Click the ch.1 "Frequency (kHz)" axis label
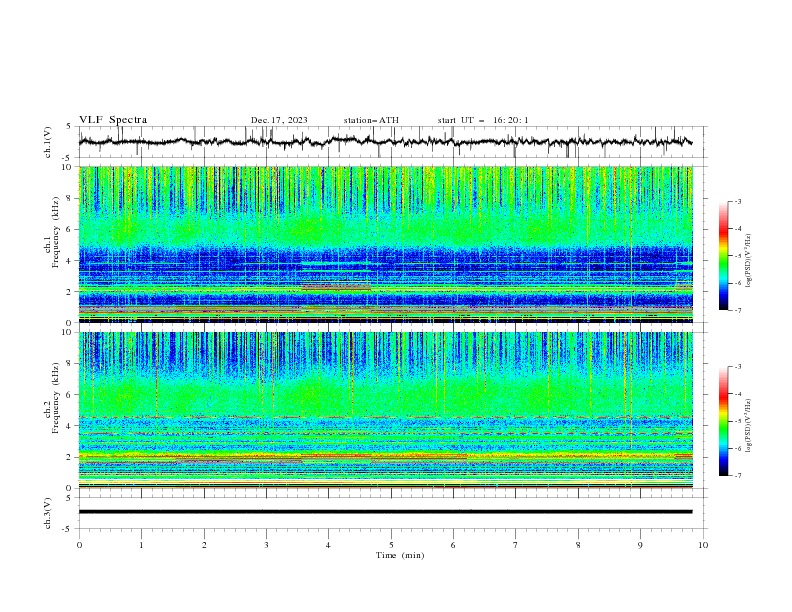This screenshot has width=792, height=612. click(x=55, y=230)
